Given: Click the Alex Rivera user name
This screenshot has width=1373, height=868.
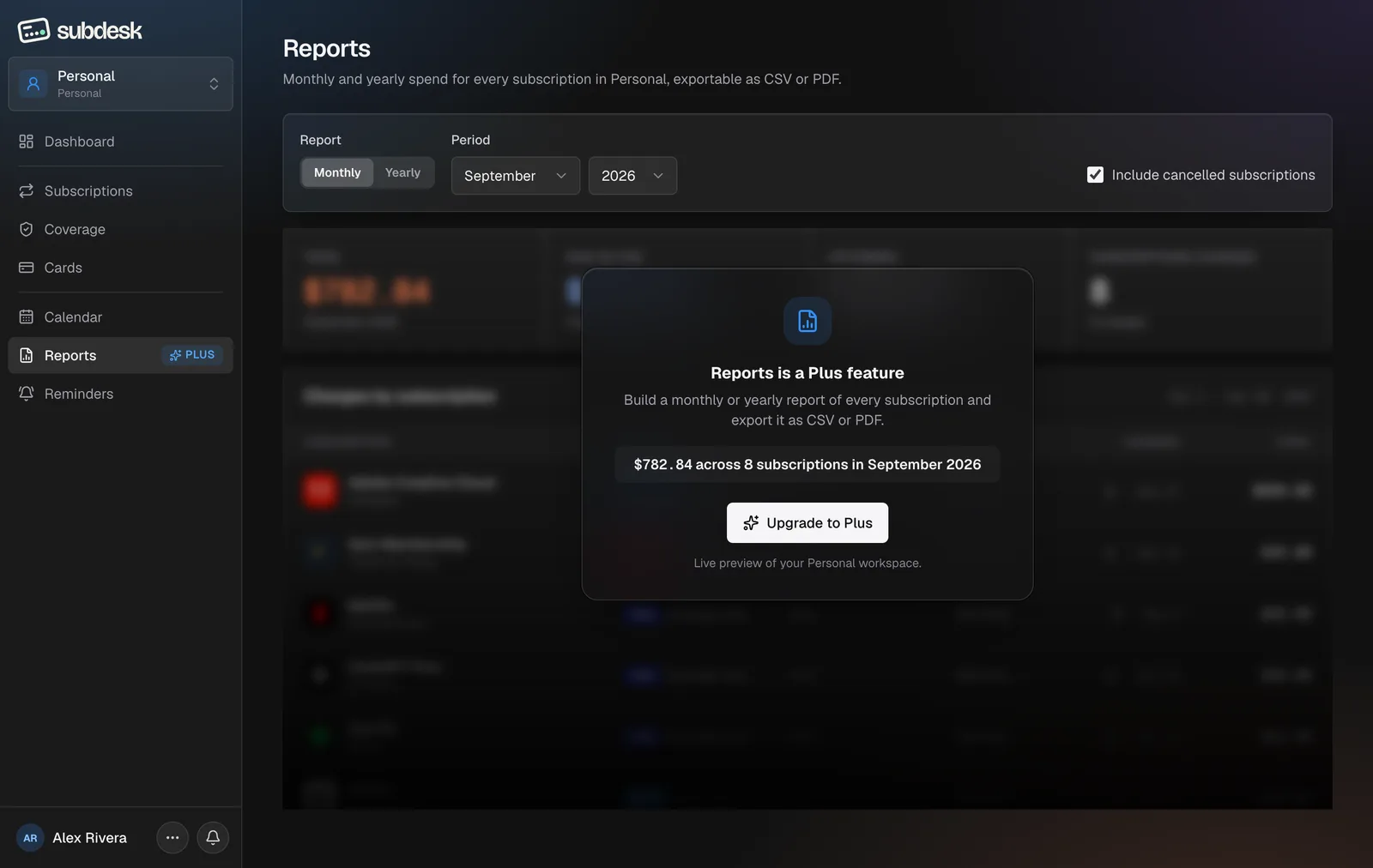Looking at the screenshot, I should (89, 838).
